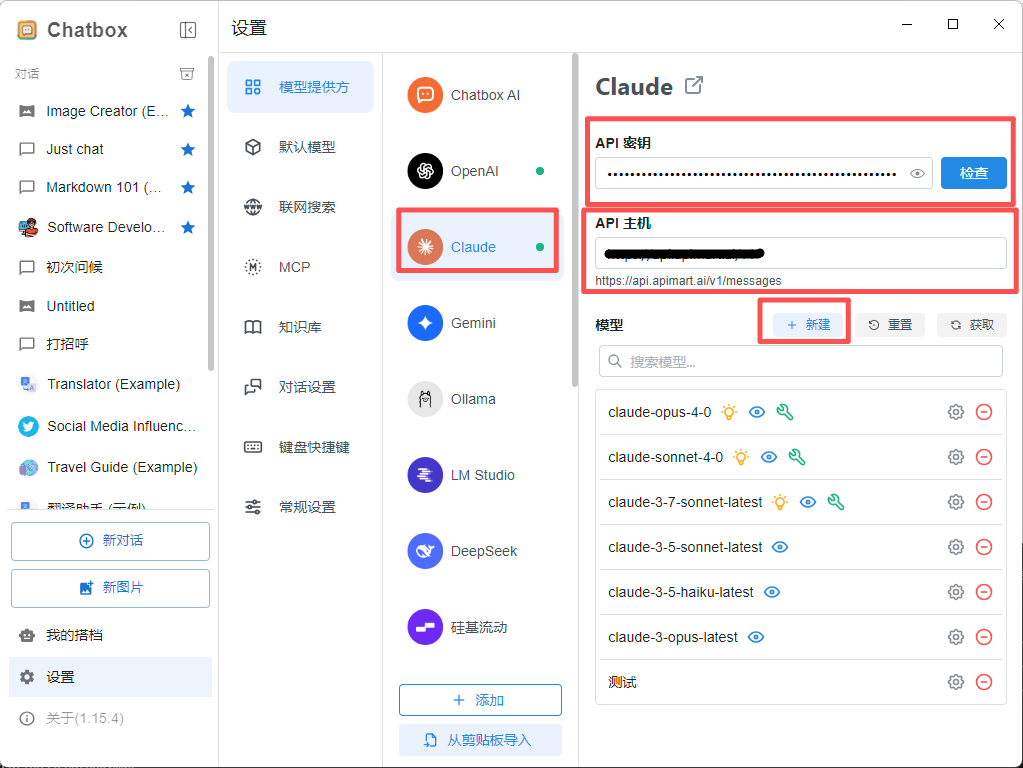The height and width of the screenshot is (768, 1023).
Task: Click 从剪贴板导入 button
Action: coord(480,740)
